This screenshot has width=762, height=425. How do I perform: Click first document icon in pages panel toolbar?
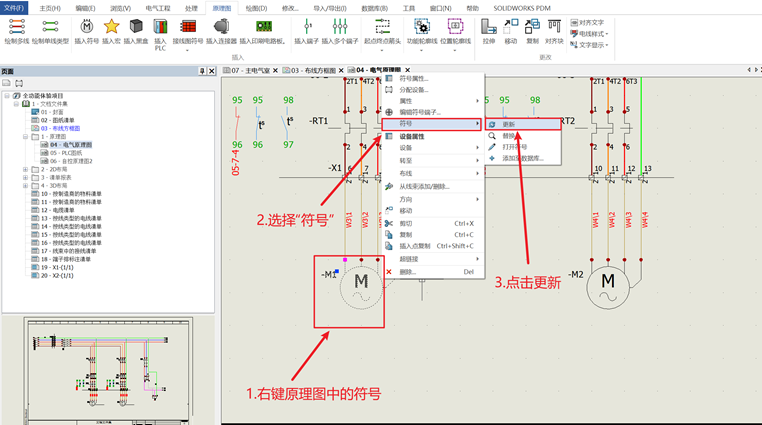coord(6,83)
